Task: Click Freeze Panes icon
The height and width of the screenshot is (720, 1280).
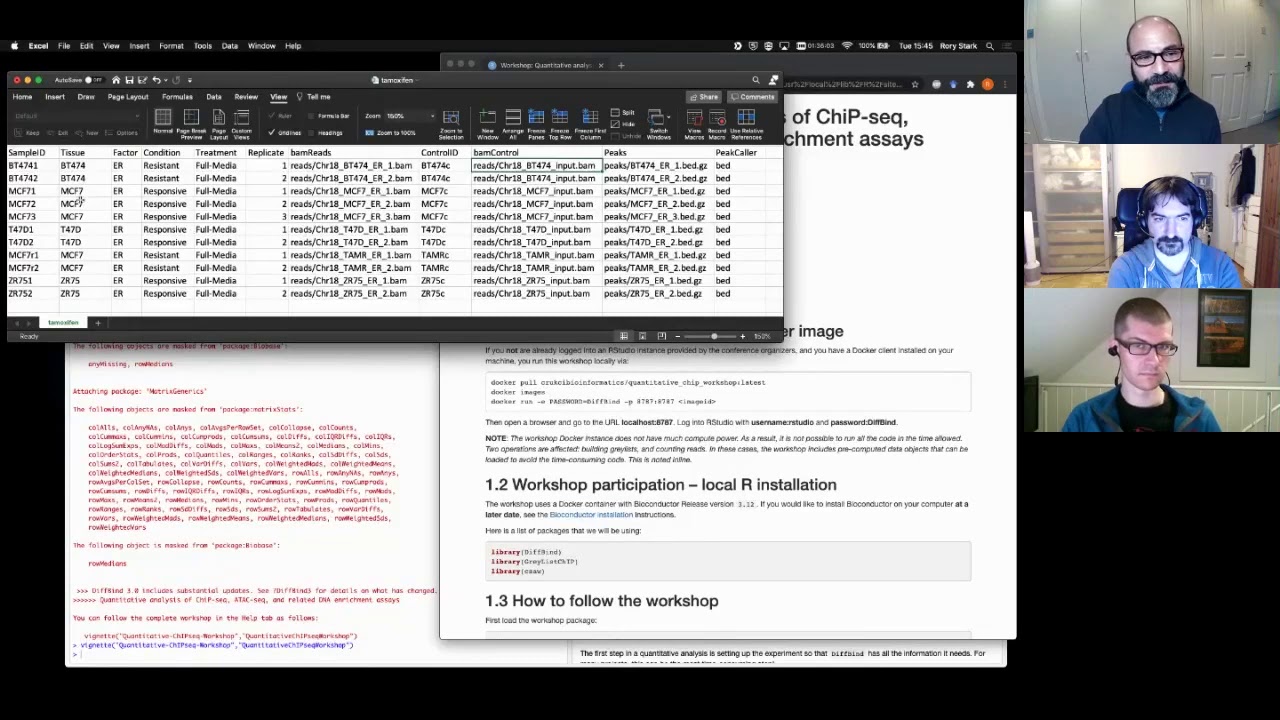Action: 536,118
